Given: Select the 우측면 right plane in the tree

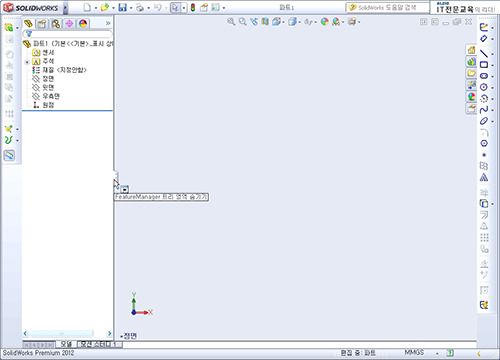Looking at the screenshot, I should coord(46,96).
